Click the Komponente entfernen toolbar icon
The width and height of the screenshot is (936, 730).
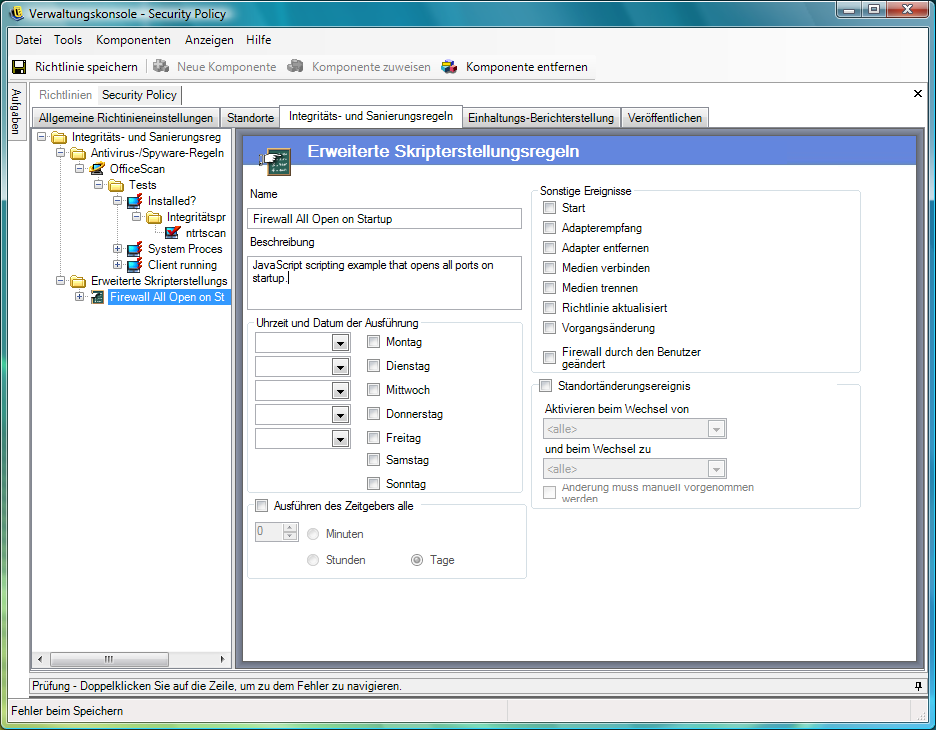coord(449,66)
